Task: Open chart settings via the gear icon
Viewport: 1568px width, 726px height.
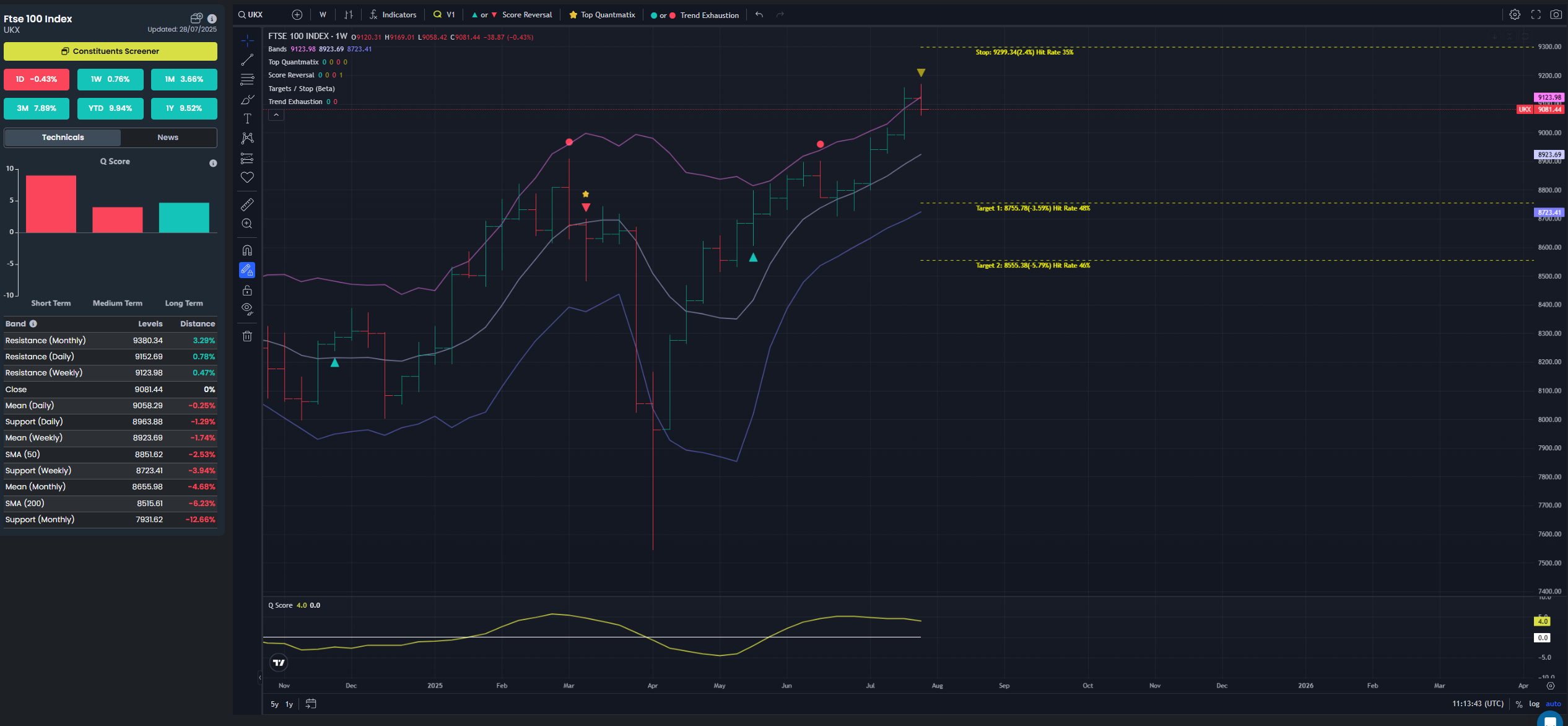Action: point(1515,14)
